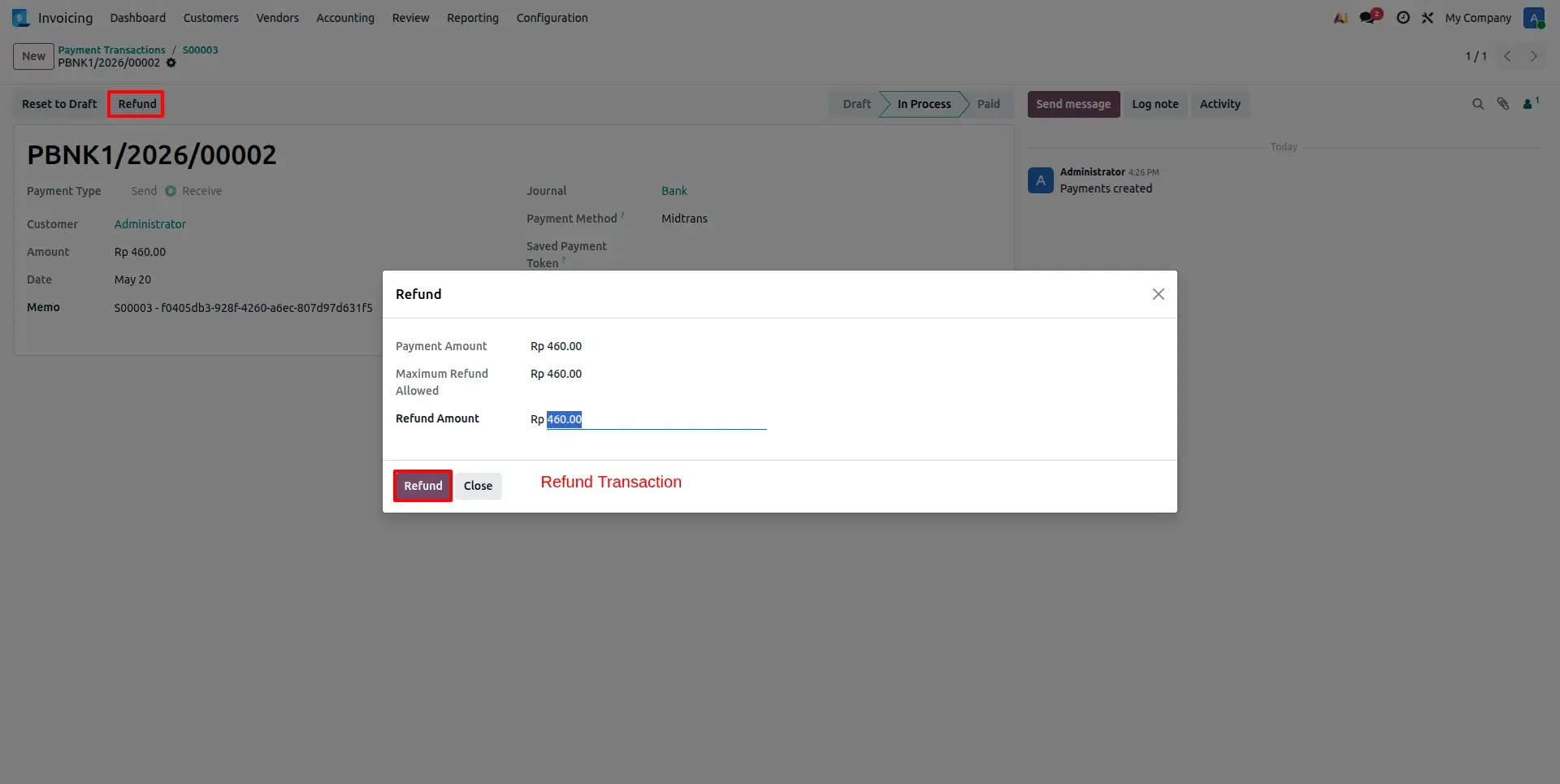Select the Paid status stage
This screenshot has height=784, width=1560.
[x=989, y=104]
